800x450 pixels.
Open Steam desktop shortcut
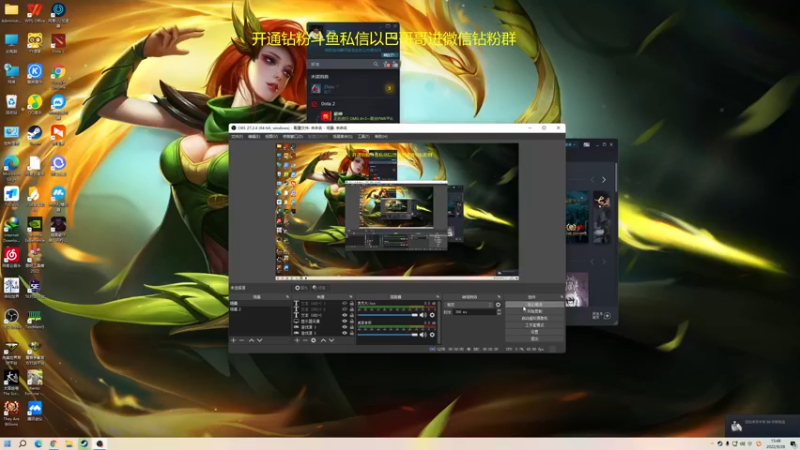(35, 135)
